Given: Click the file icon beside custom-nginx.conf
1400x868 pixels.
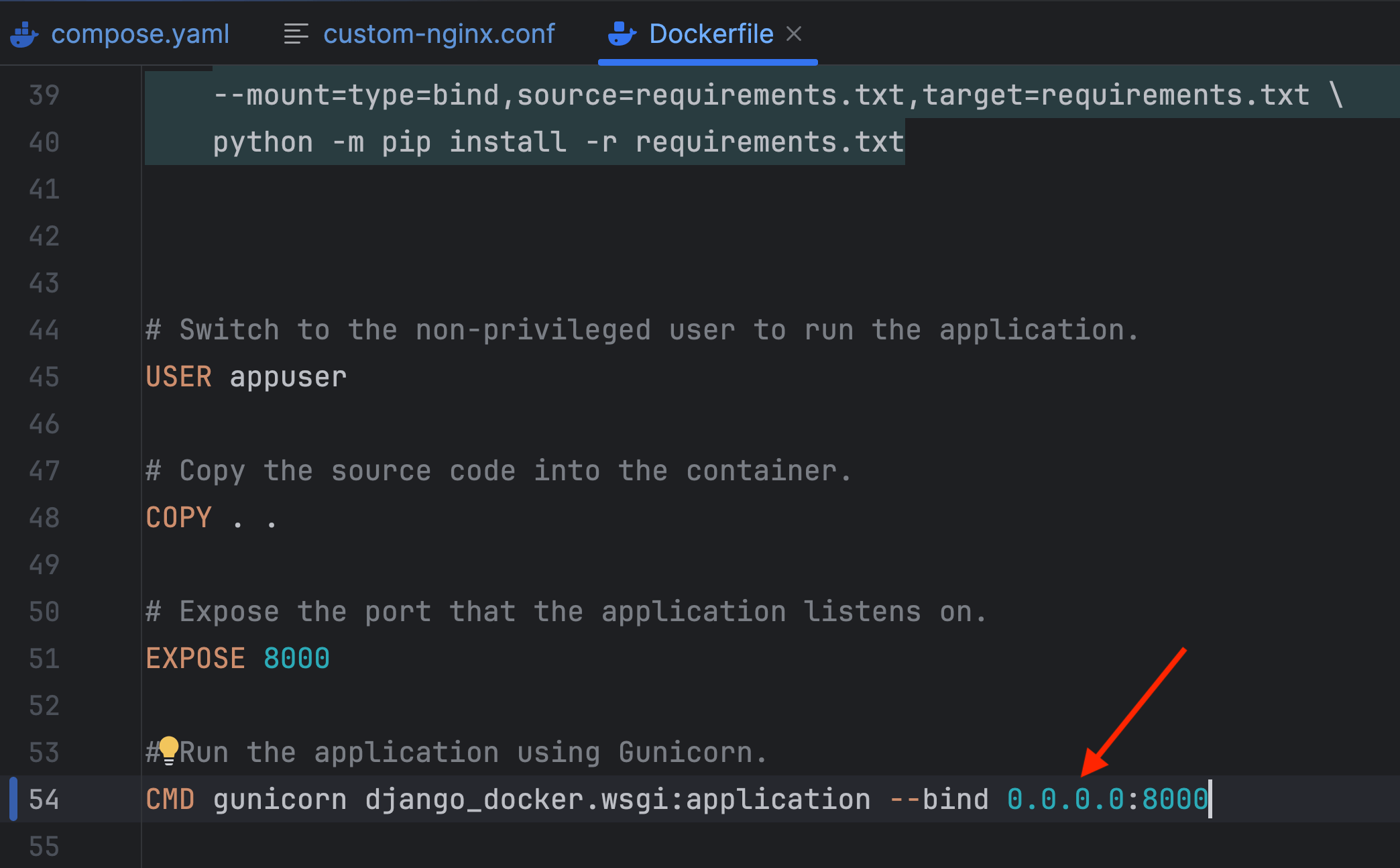Looking at the screenshot, I should [x=295, y=34].
